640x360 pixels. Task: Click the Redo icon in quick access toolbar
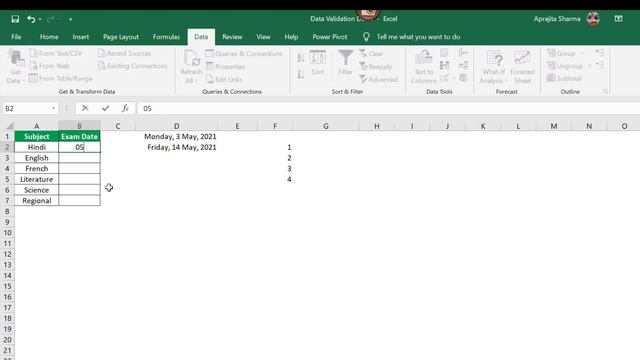[x=51, y=19]
